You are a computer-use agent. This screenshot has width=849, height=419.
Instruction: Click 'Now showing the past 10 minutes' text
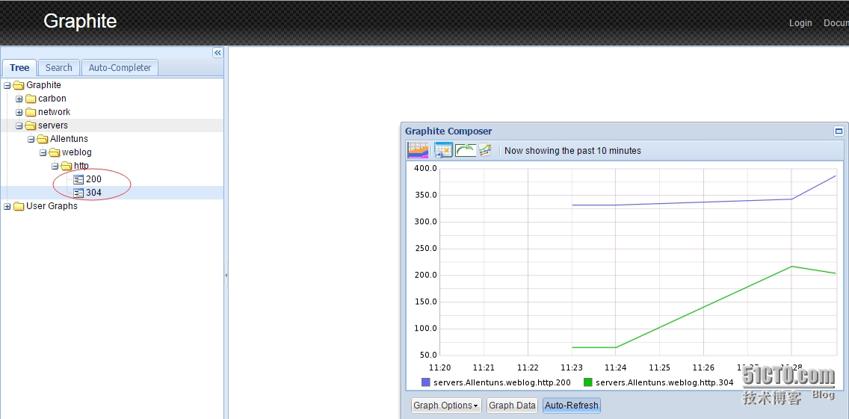572,150
